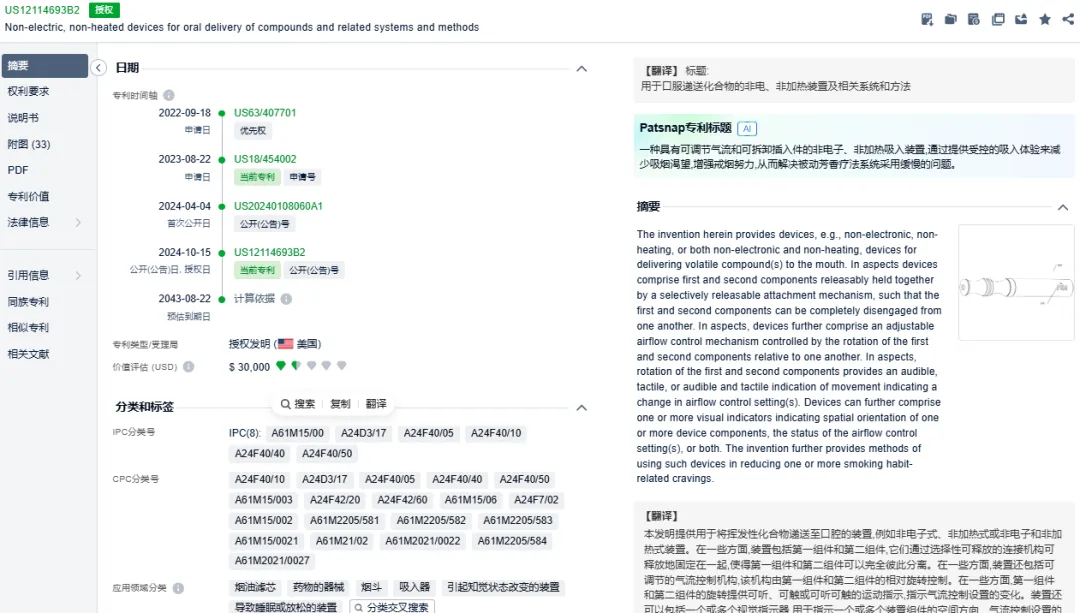The width and height of the screenshot is (1080, 613).
Task: Click 搜索 in the floating text toolbar
Action: point(298,404)
